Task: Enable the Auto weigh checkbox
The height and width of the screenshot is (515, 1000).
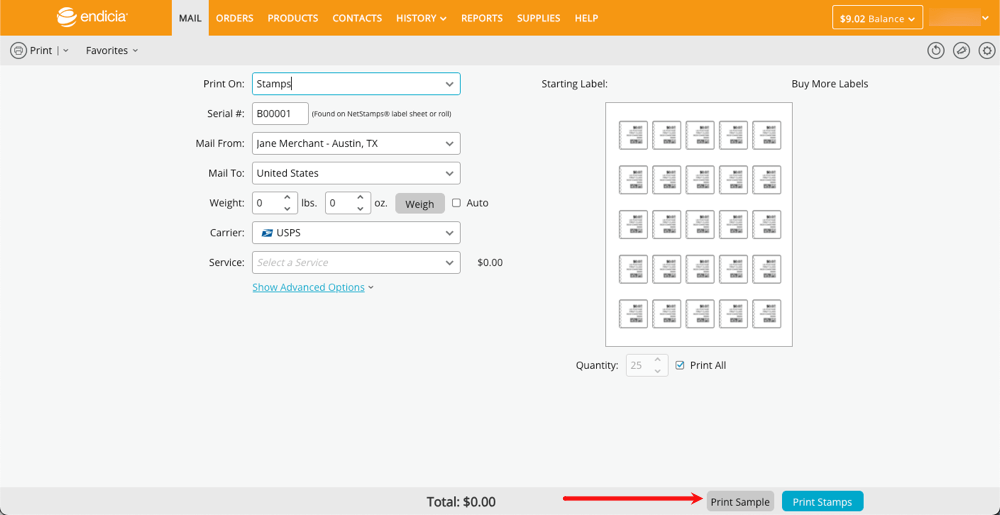Action: 456,203
